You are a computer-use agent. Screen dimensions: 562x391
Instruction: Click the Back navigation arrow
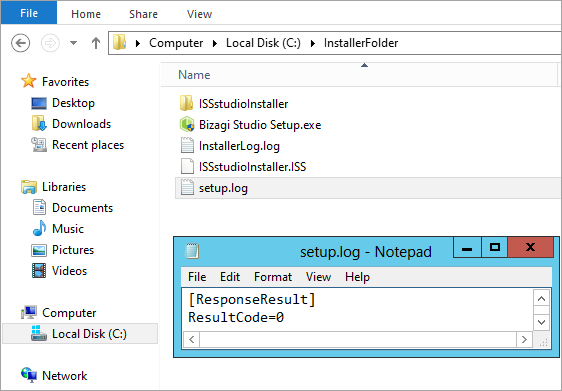coord(20,43)
